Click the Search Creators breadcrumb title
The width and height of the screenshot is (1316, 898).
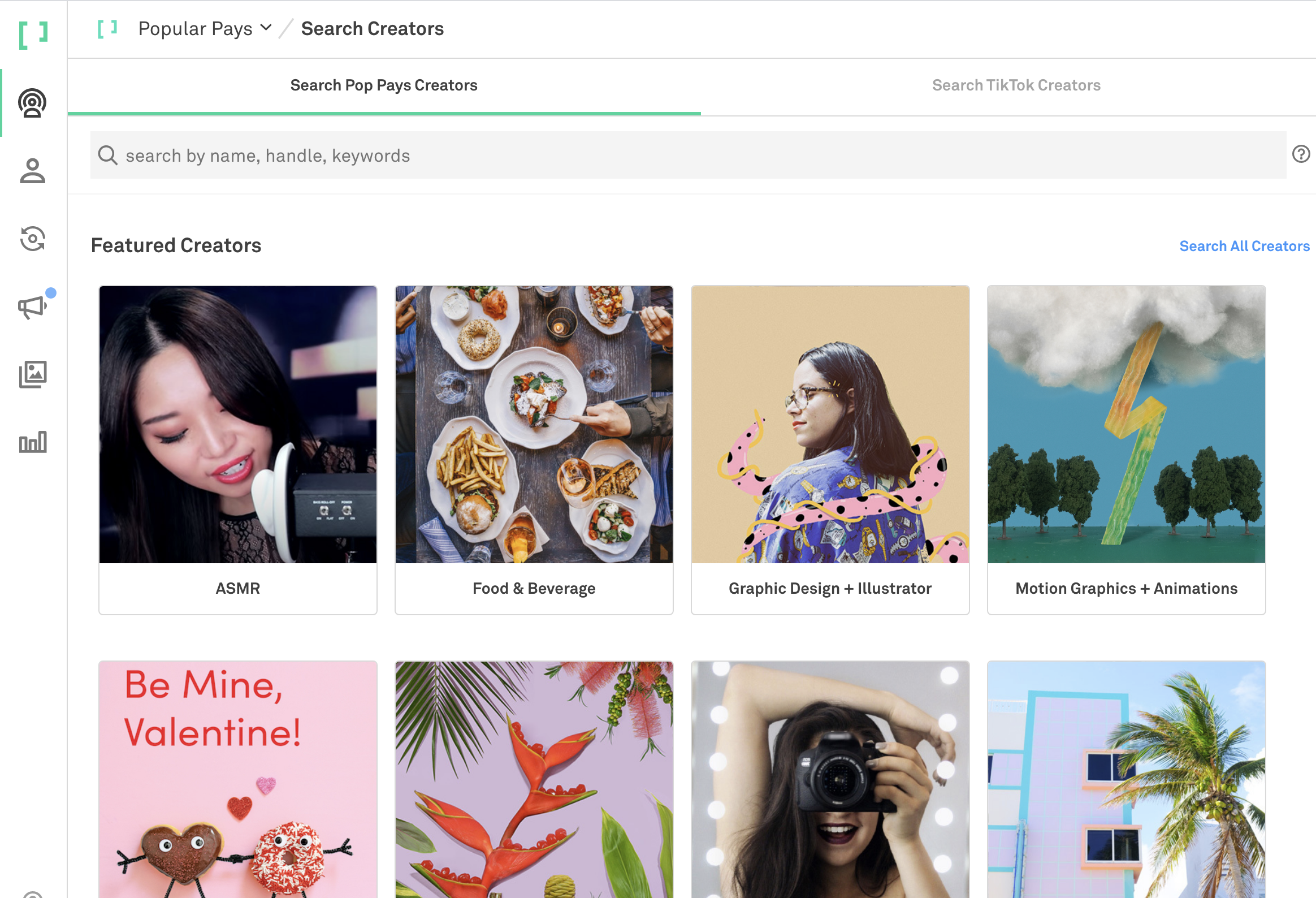pos(372,28)
